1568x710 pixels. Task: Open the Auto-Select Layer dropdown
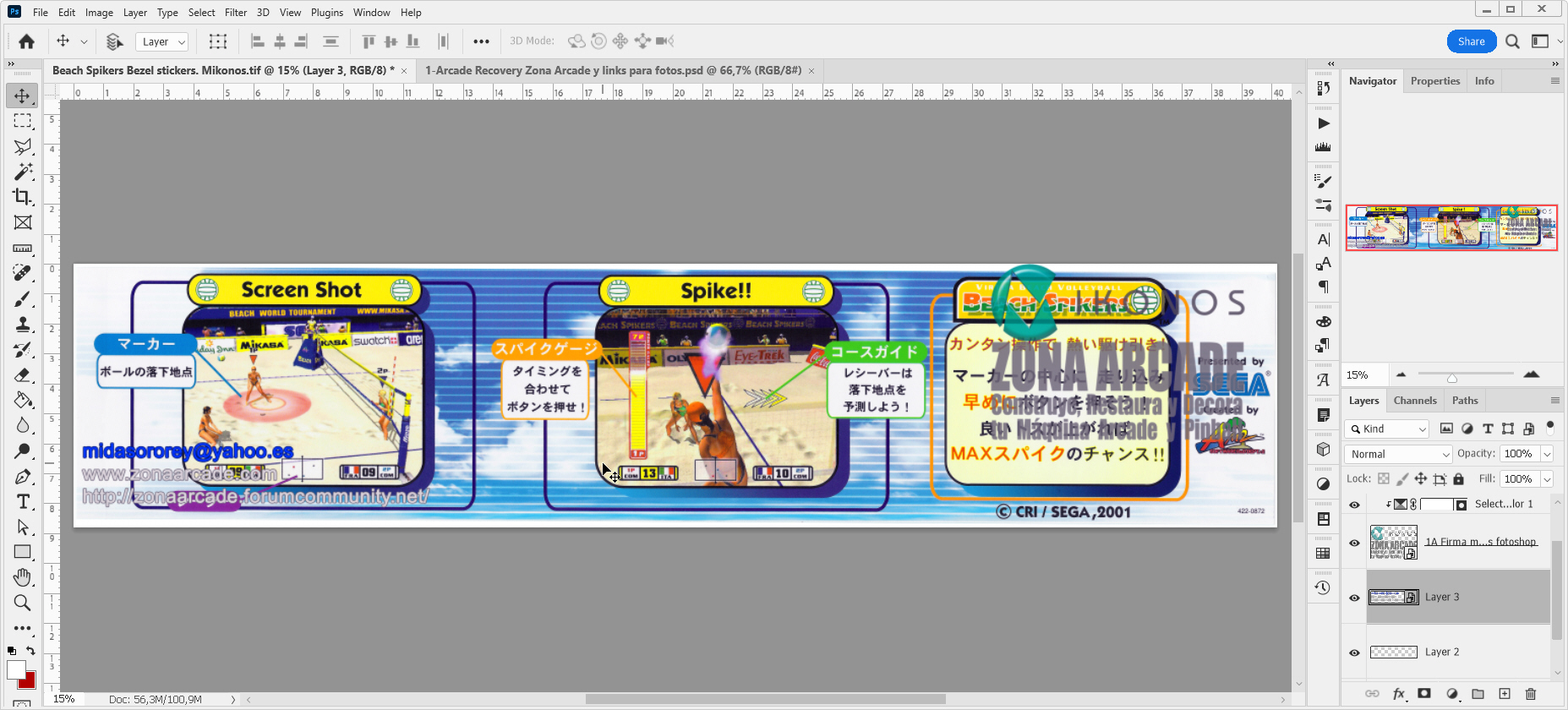[161, 41]
